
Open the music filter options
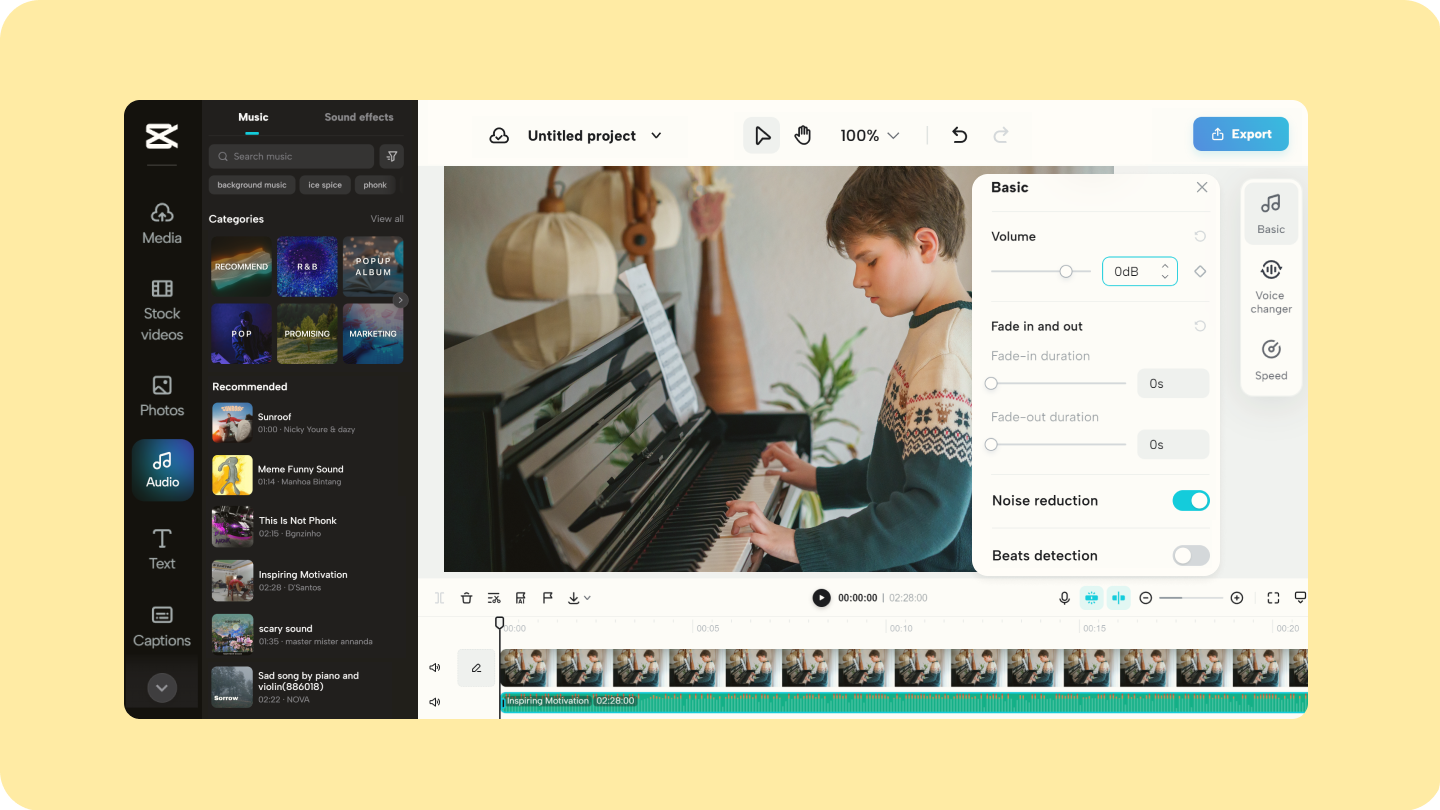[392, 156]
